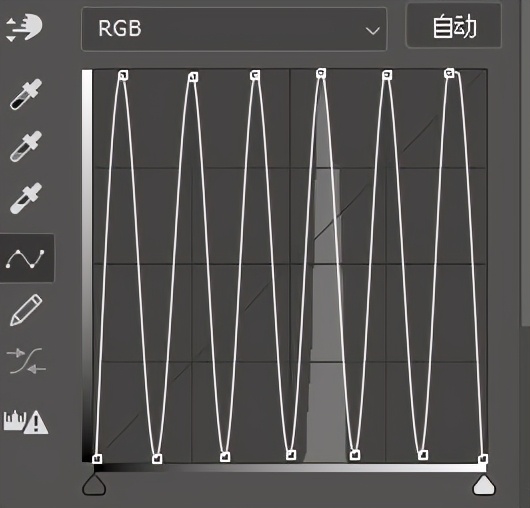Click the white input slider triangle
Screen dimensions: 530x508
click(x=484, y=485)
